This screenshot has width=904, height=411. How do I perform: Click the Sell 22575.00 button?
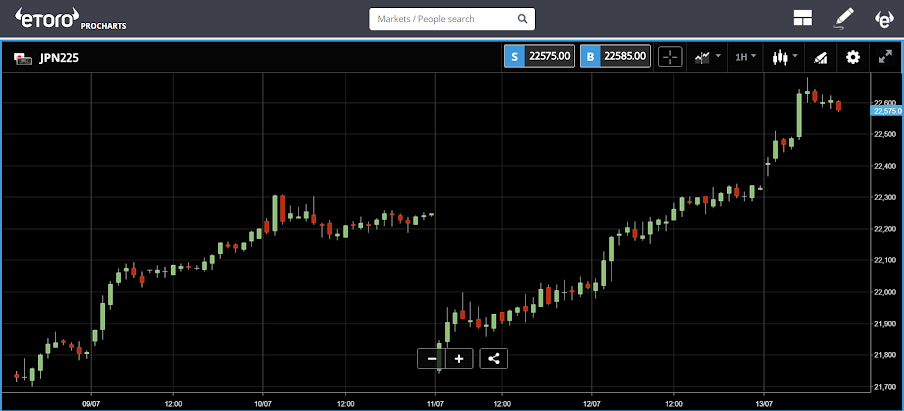pyautogui.click(x=539, y=56)
